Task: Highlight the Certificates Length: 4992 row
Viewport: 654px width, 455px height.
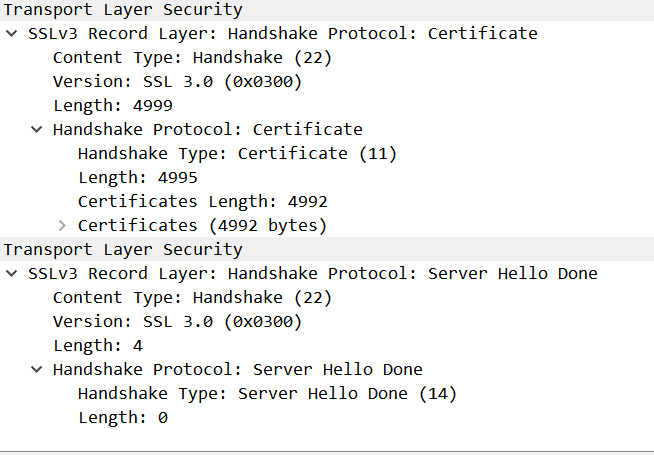Action: click(x=202, y=201)
